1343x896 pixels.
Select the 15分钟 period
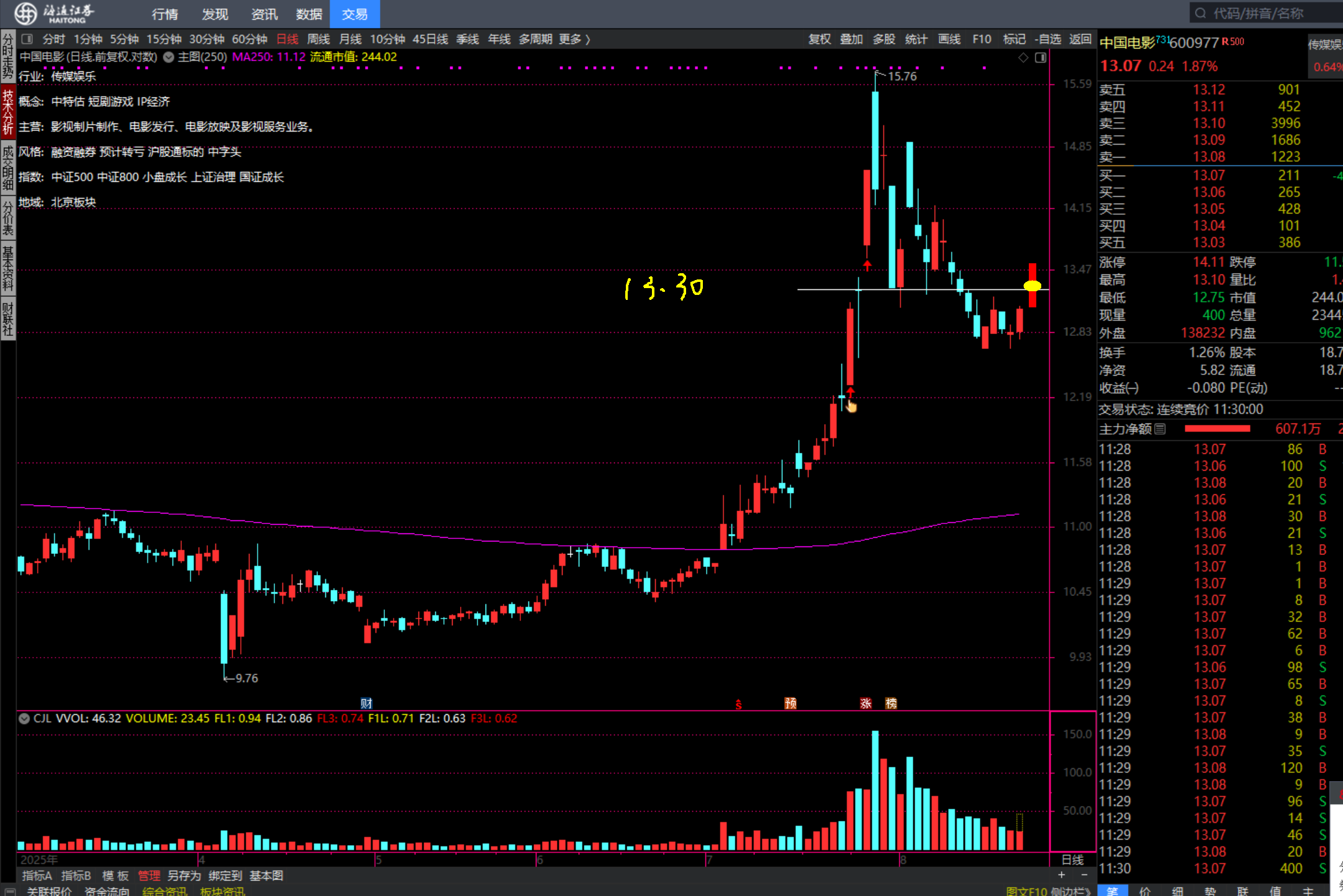click(164, 39)
